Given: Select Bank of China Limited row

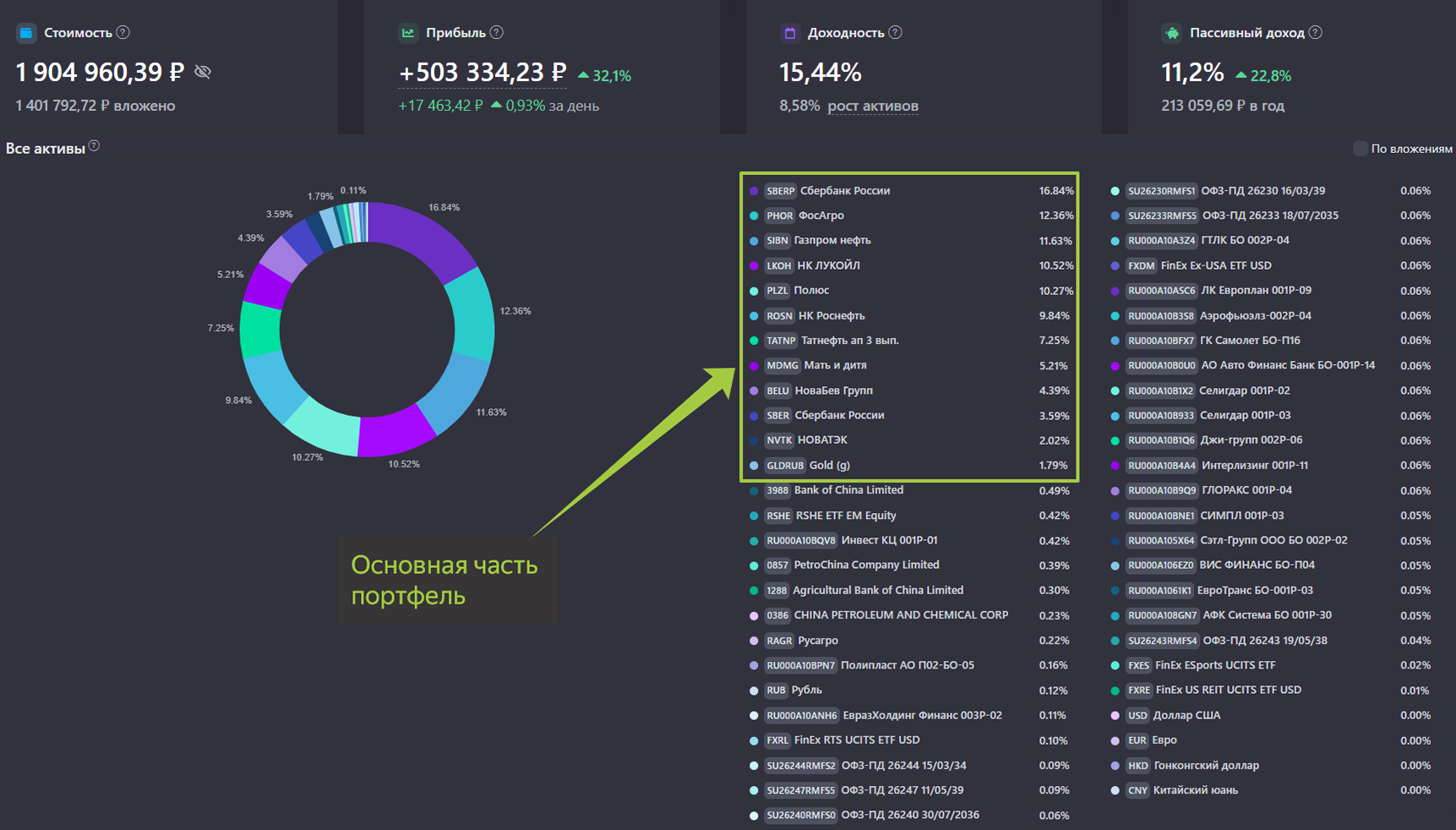Looking at the screenshot, I should click(911, 490).
